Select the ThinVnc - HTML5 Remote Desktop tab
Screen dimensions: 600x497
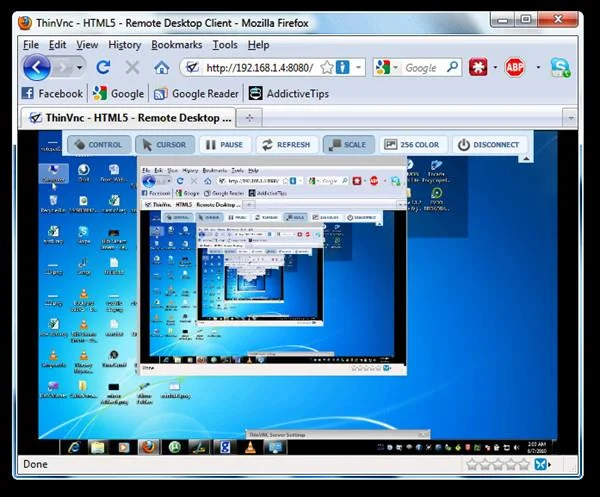coord(127,118)
